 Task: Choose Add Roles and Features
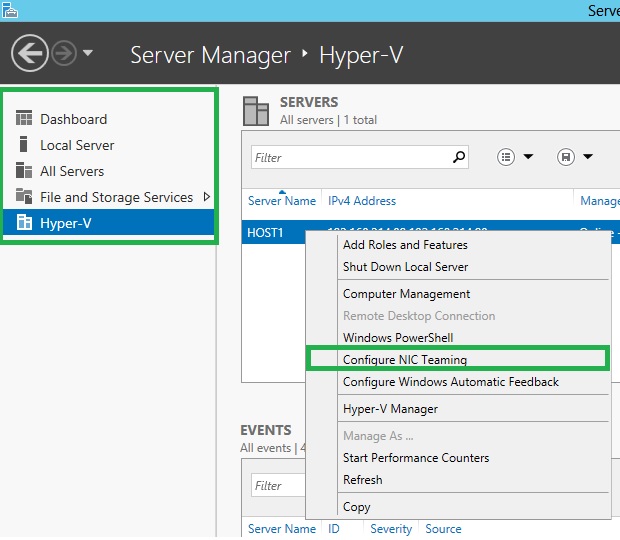point(405,245)
